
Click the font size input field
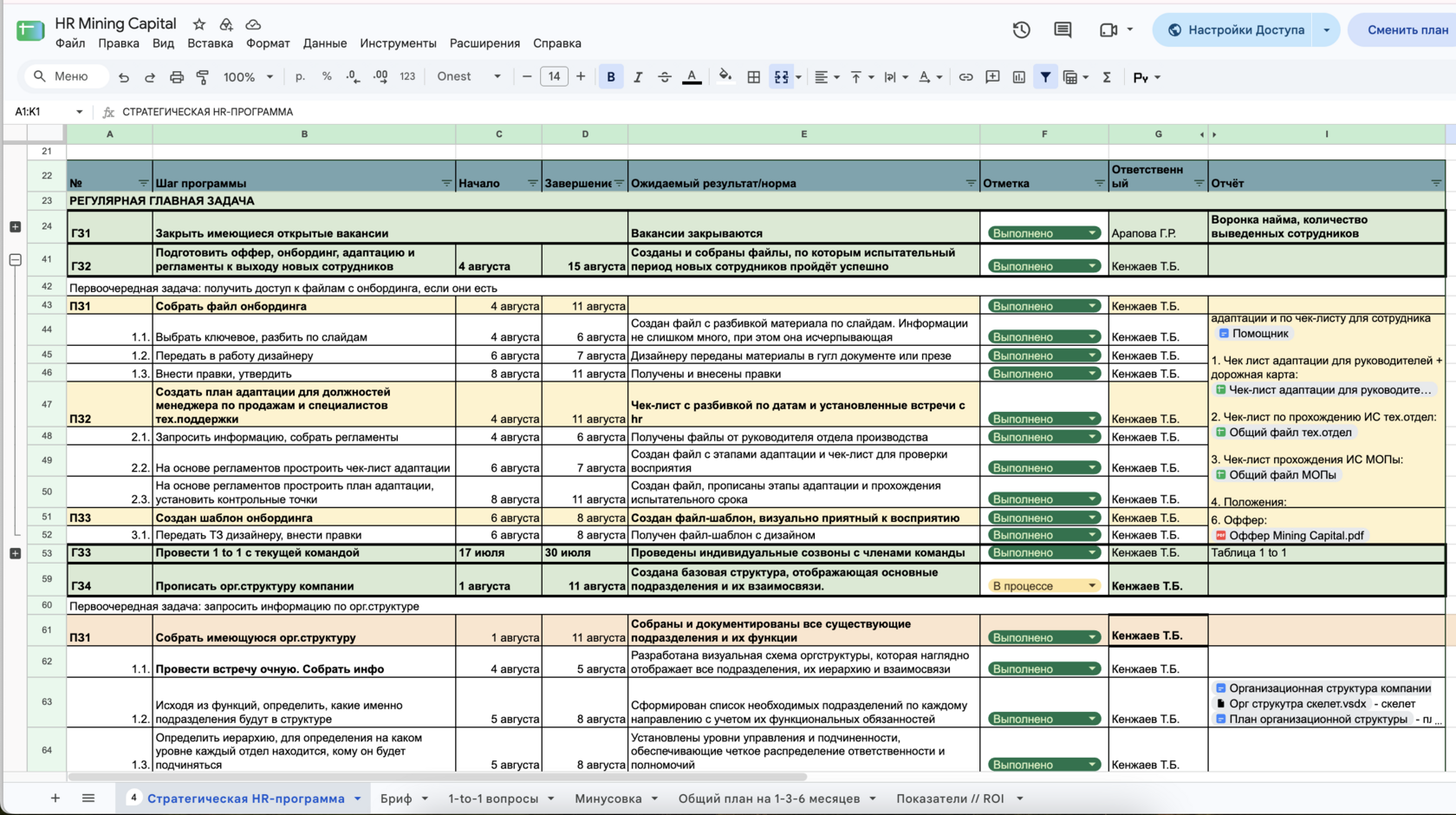point(554,77)
